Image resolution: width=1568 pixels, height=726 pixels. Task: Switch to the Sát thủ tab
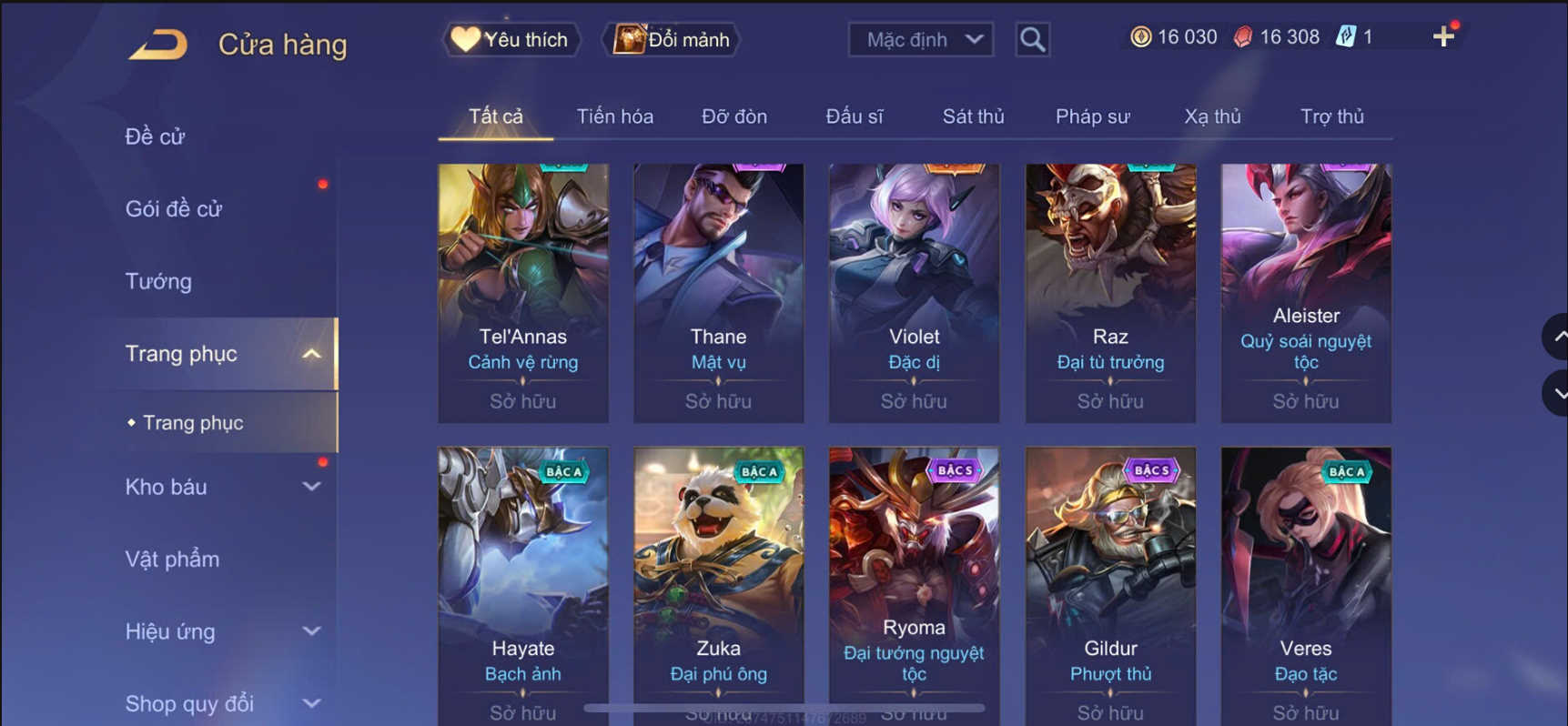point(973,116)
